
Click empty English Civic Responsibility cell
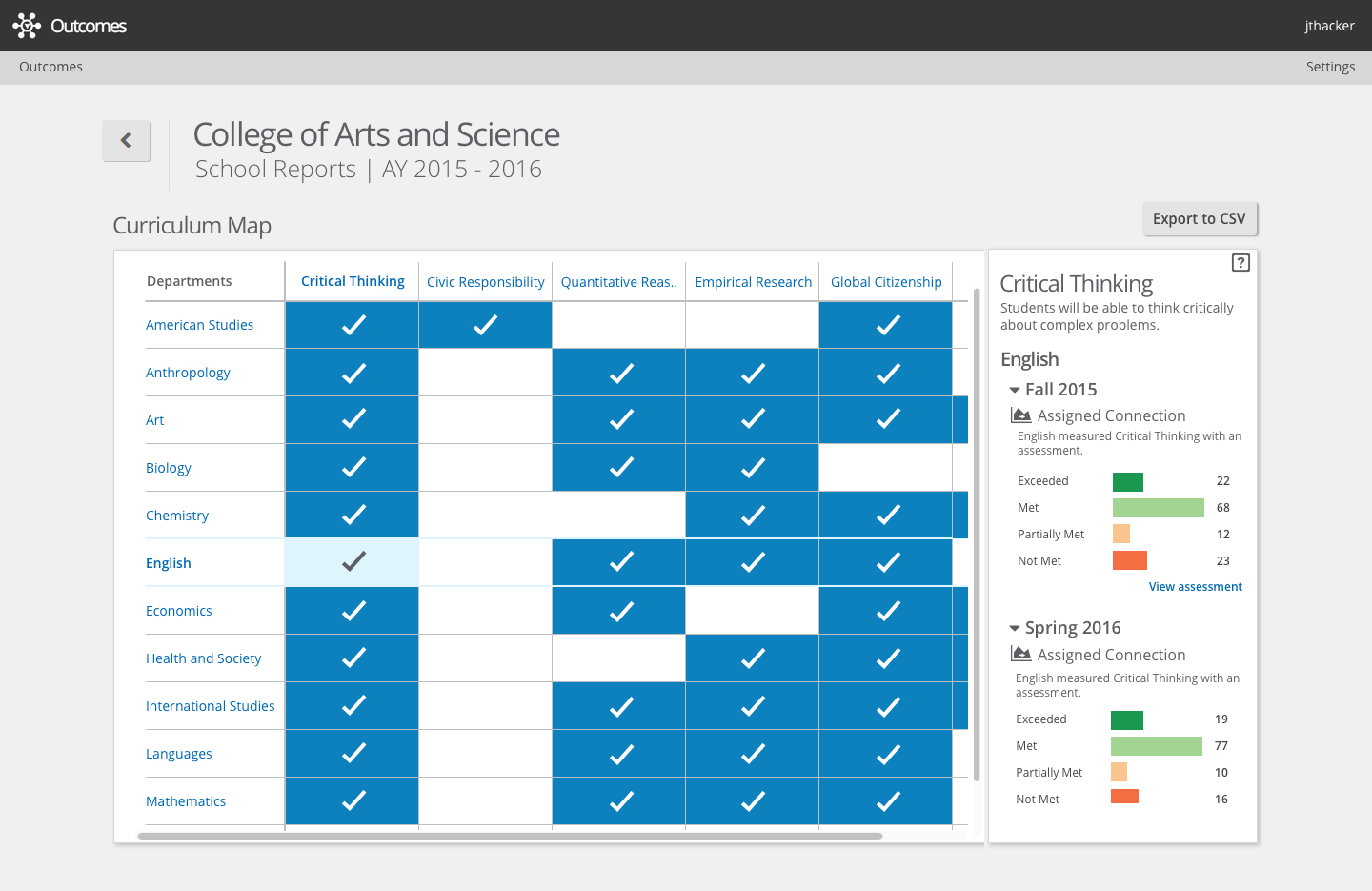pyautogui.click(x=485, y=563)
